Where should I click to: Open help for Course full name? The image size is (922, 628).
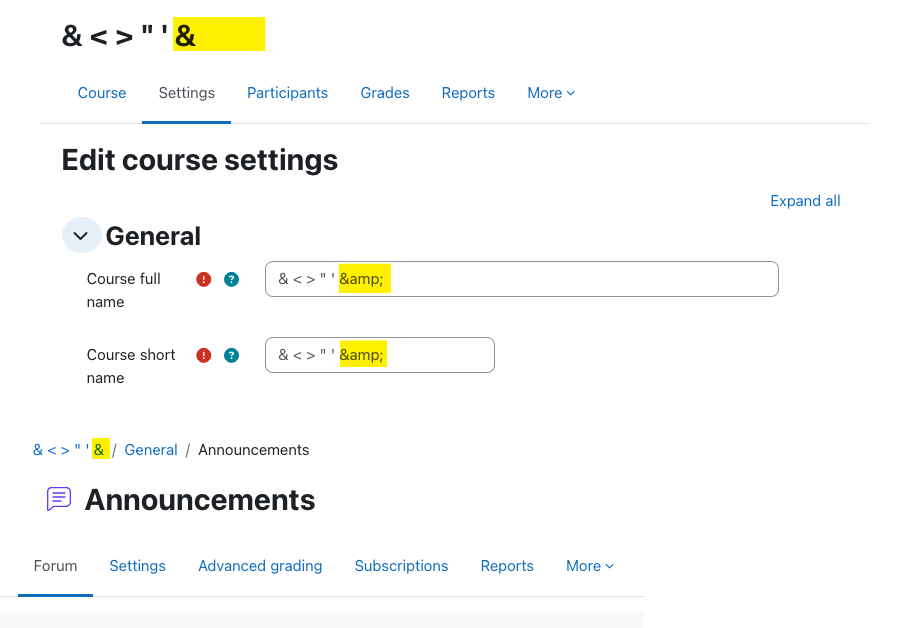232,279
